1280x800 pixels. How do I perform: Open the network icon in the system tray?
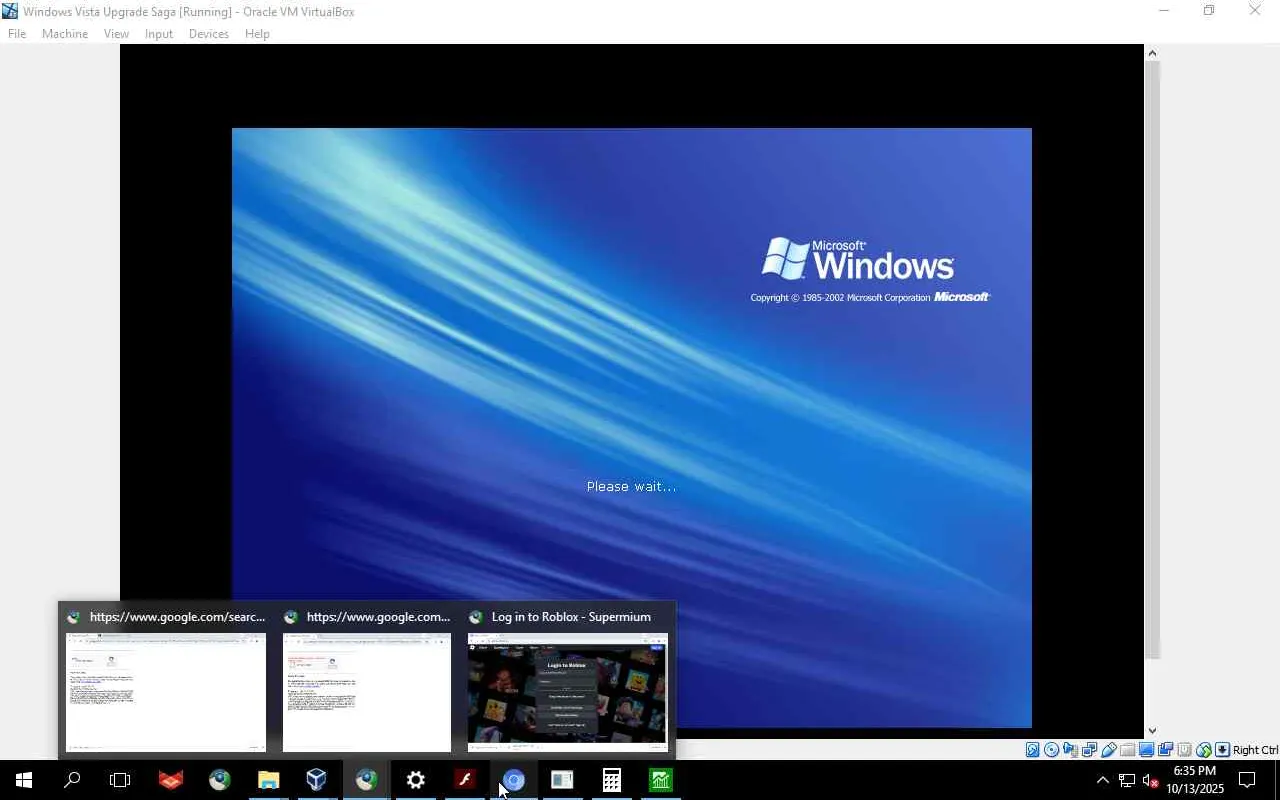coord(1127,780)
